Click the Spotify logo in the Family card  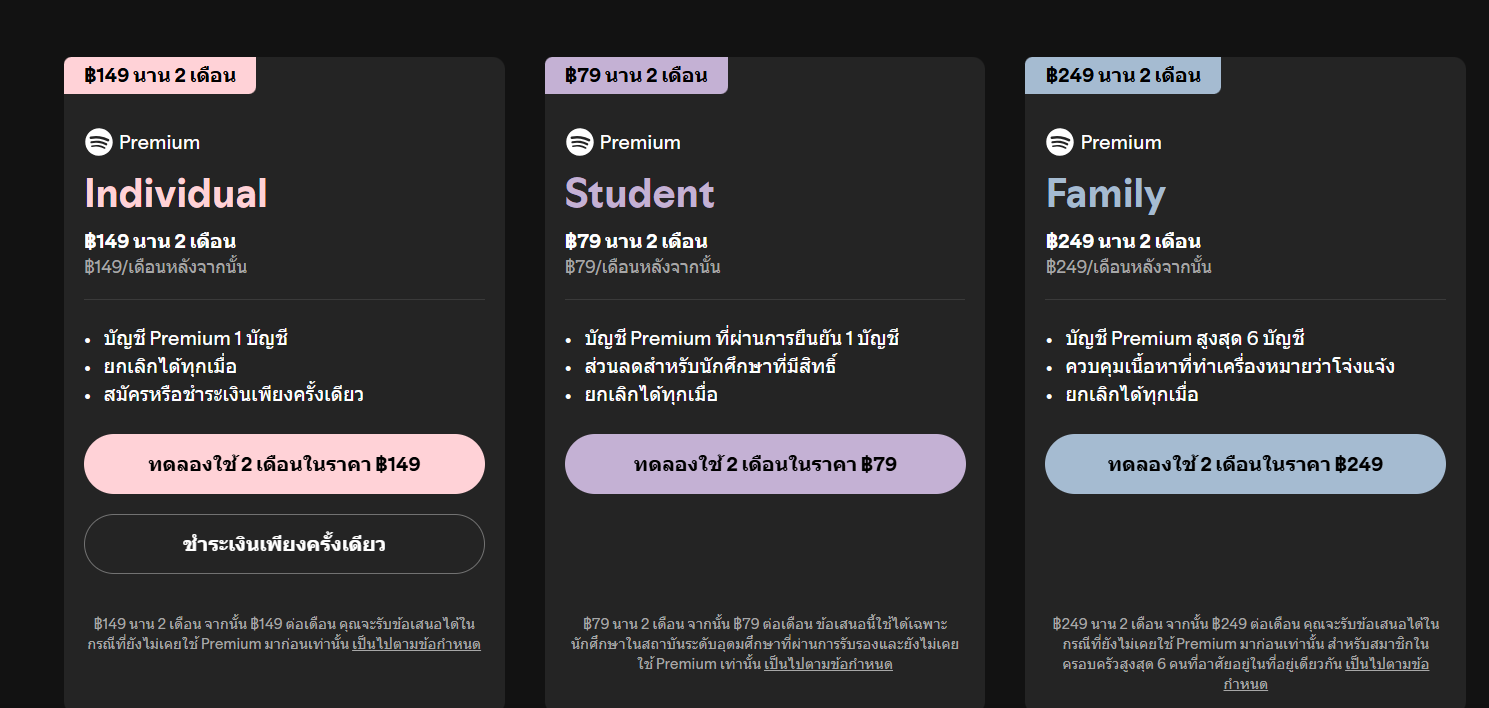1060,142
